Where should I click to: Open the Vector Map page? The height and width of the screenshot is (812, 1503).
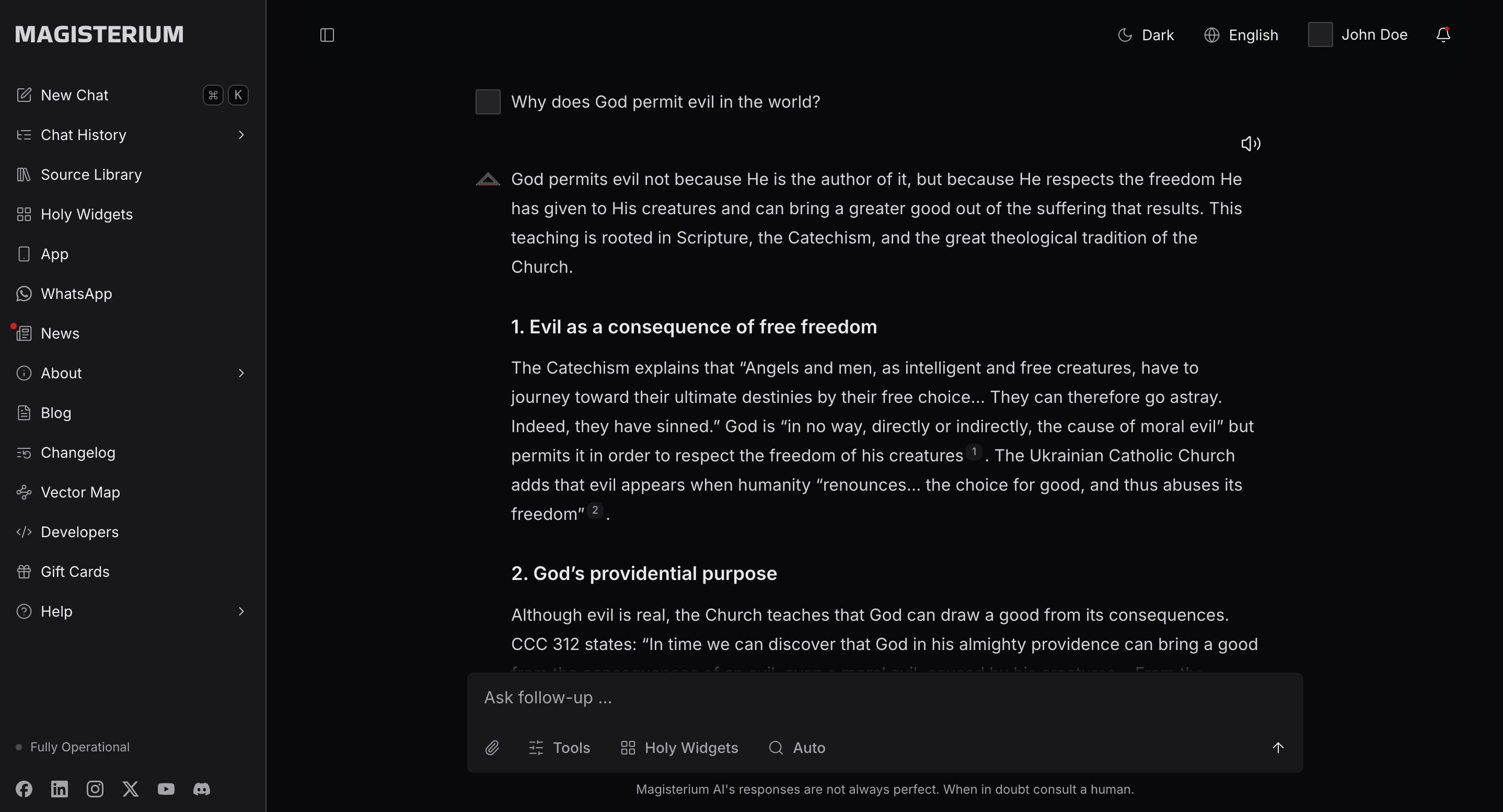coord(80,492)
